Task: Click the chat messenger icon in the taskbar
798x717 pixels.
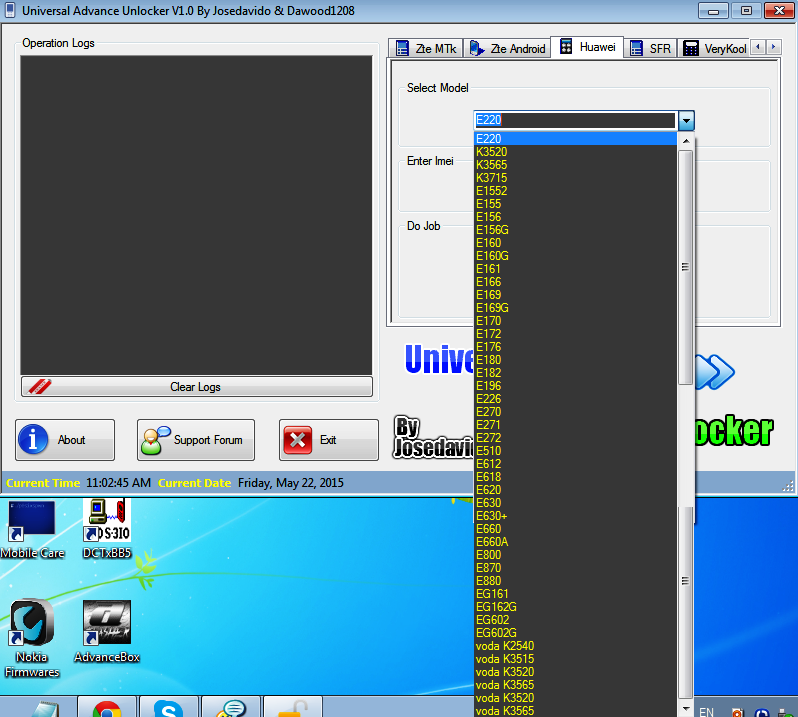Action: point(231,708)
